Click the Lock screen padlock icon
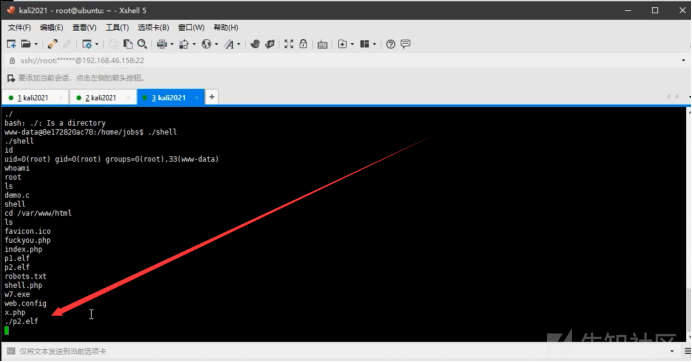 point(303,44)
